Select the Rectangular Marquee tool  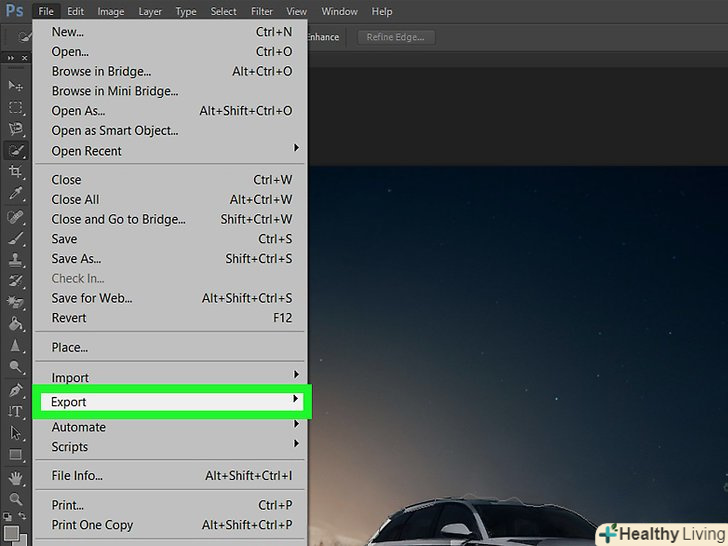15,108
